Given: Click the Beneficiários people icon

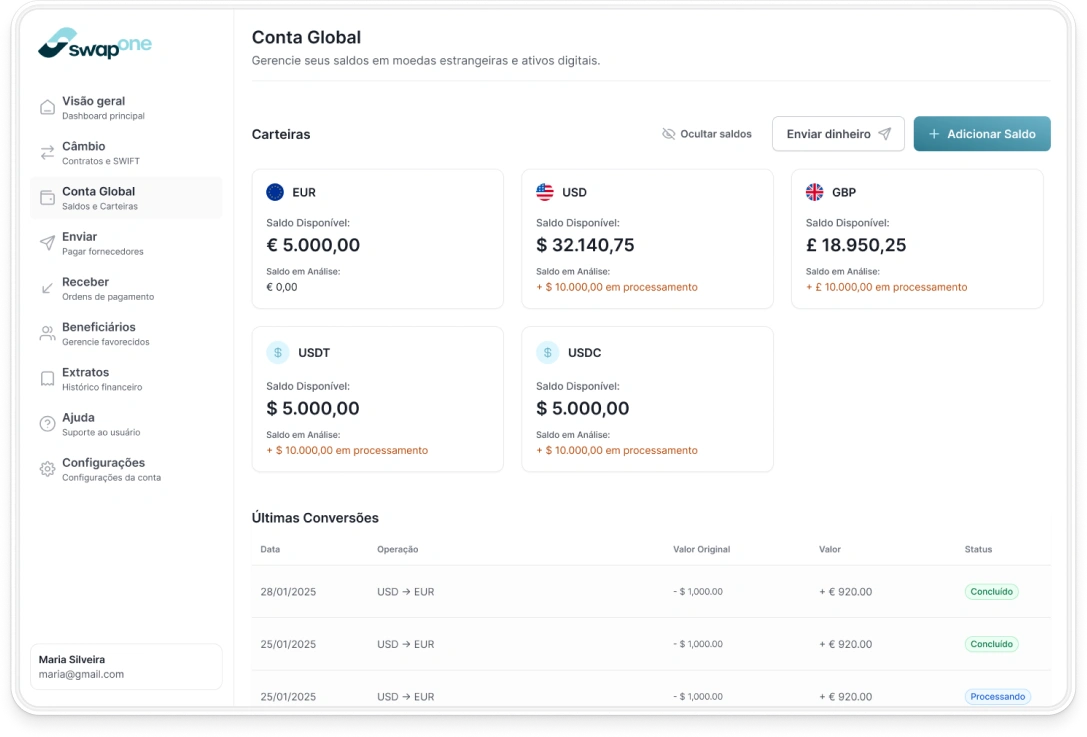Looking at the screenshot, I should 47,333.
